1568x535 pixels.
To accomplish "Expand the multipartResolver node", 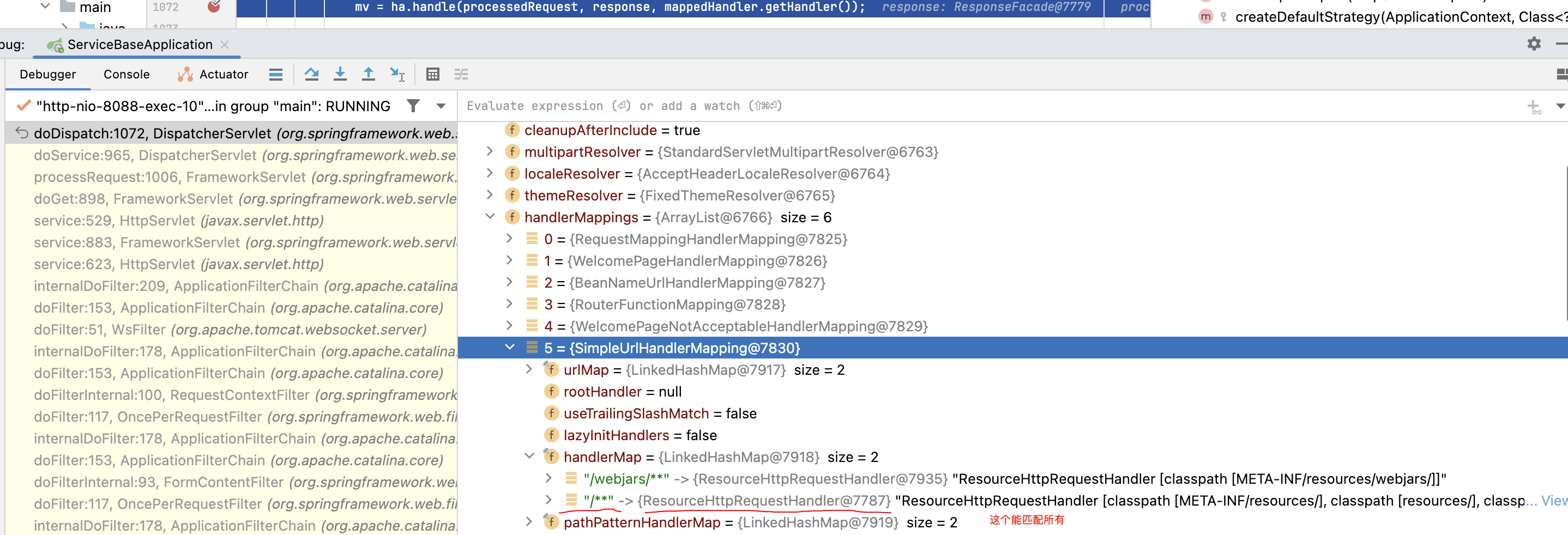I will (x=490, y=151).
